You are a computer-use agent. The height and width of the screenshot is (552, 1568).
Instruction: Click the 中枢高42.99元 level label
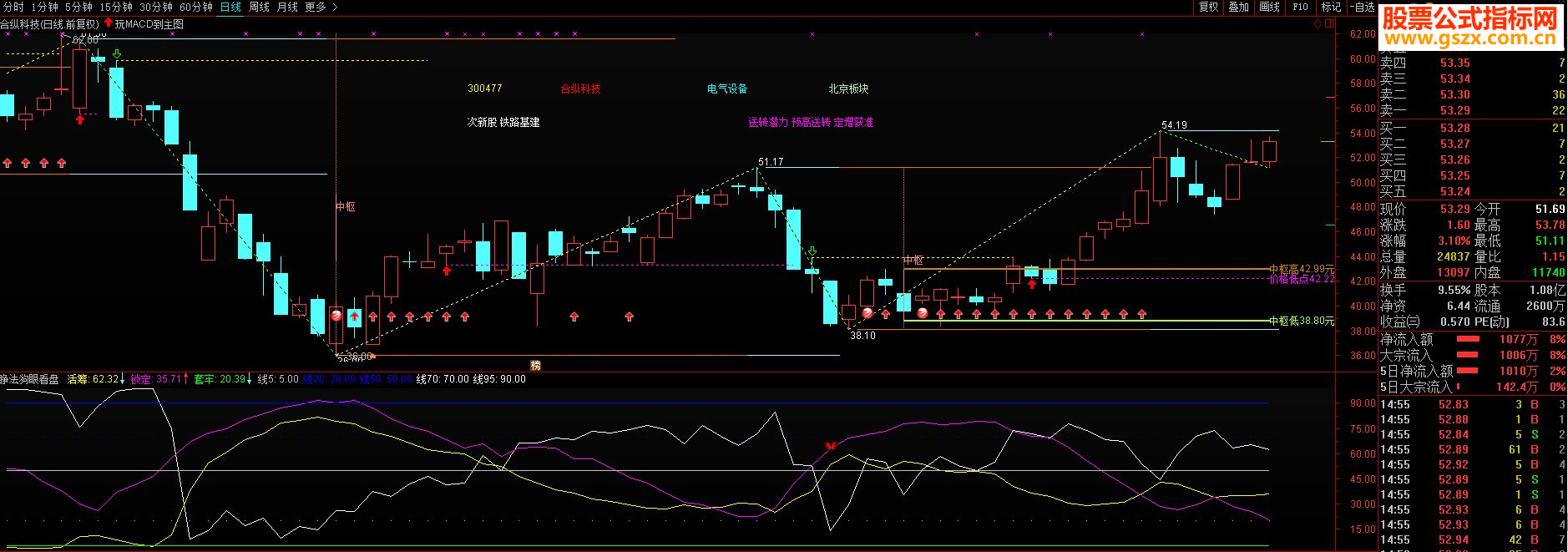1302,269
